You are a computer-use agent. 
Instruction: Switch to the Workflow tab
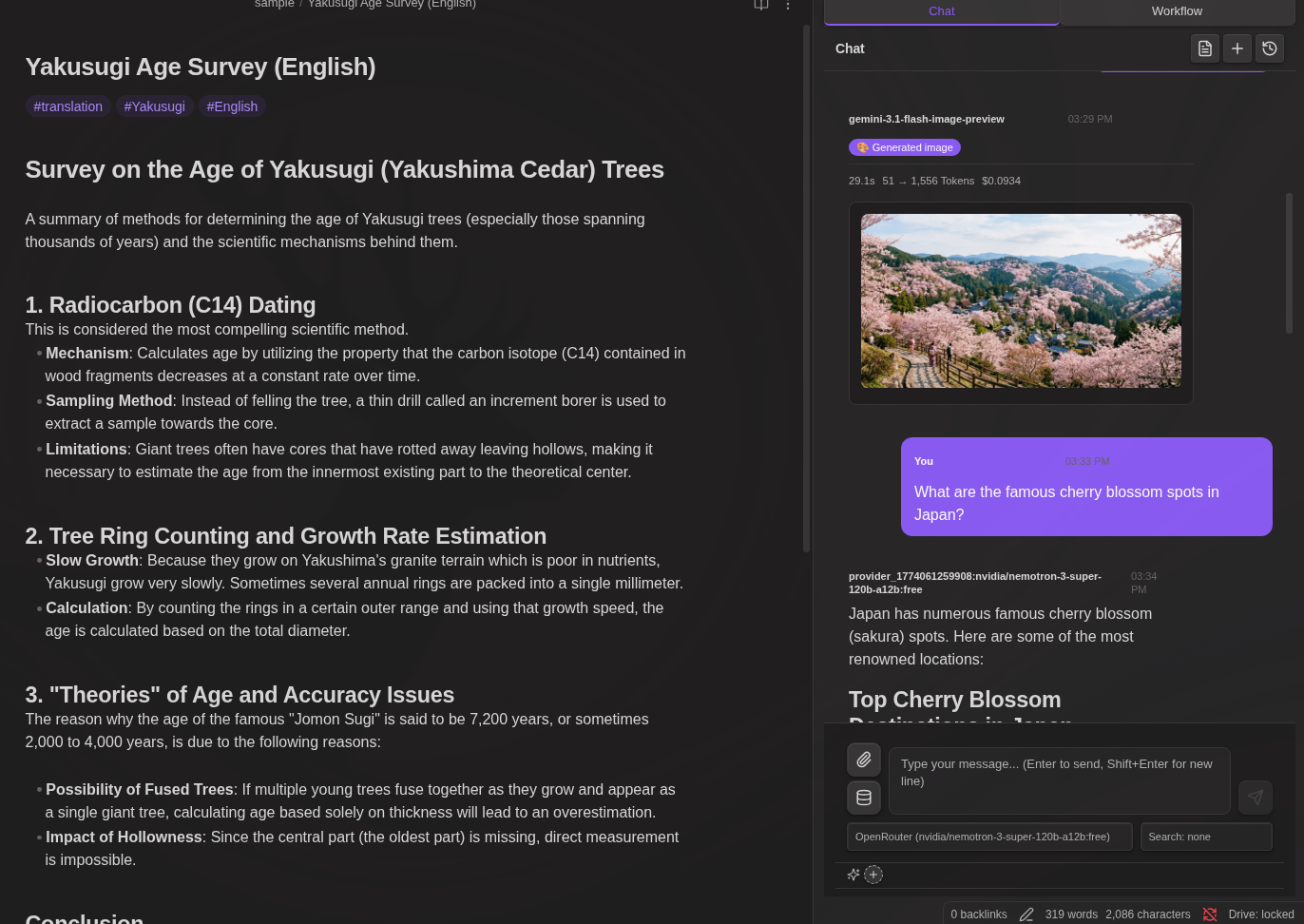click(1177, 11)
